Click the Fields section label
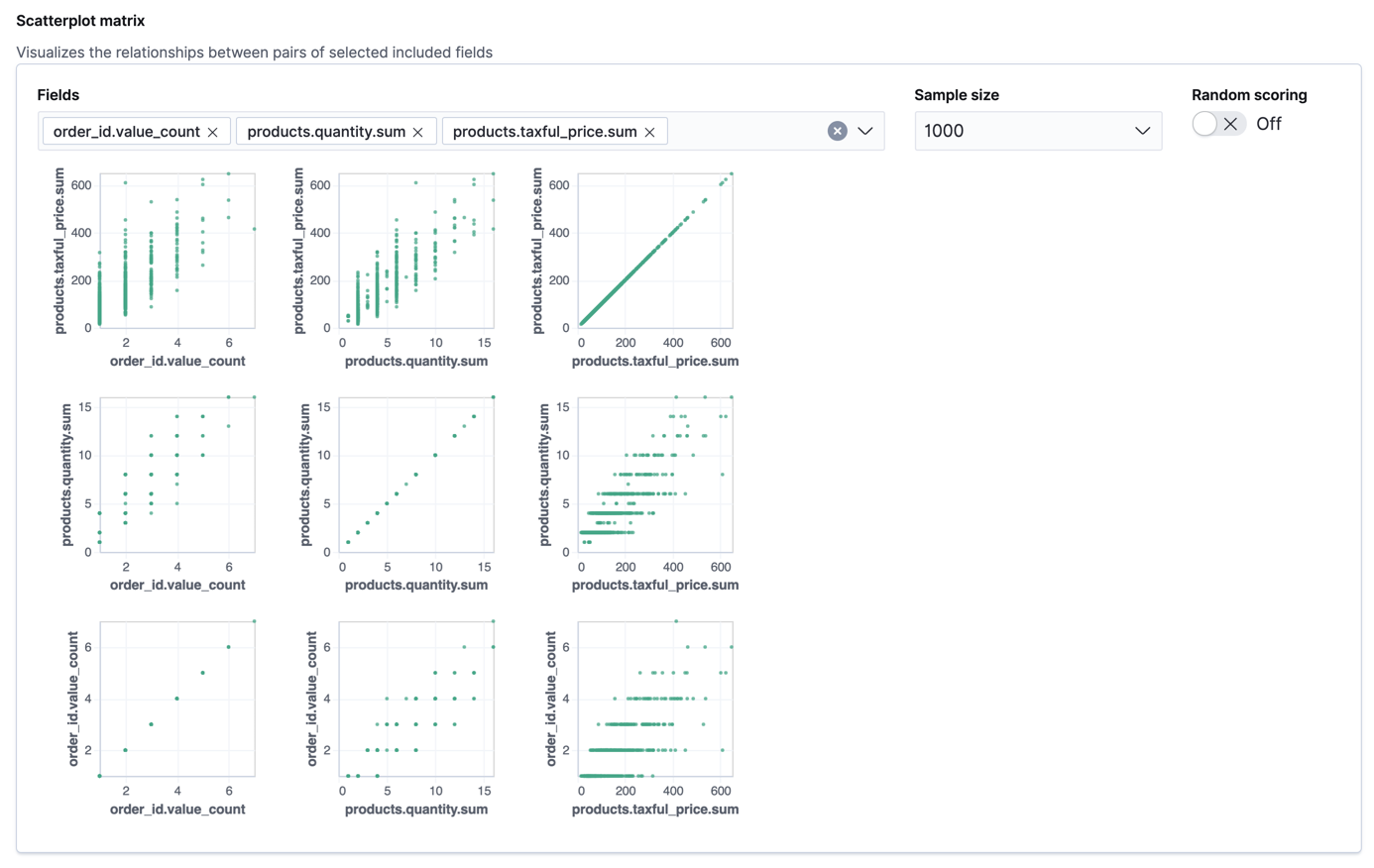 57,94
